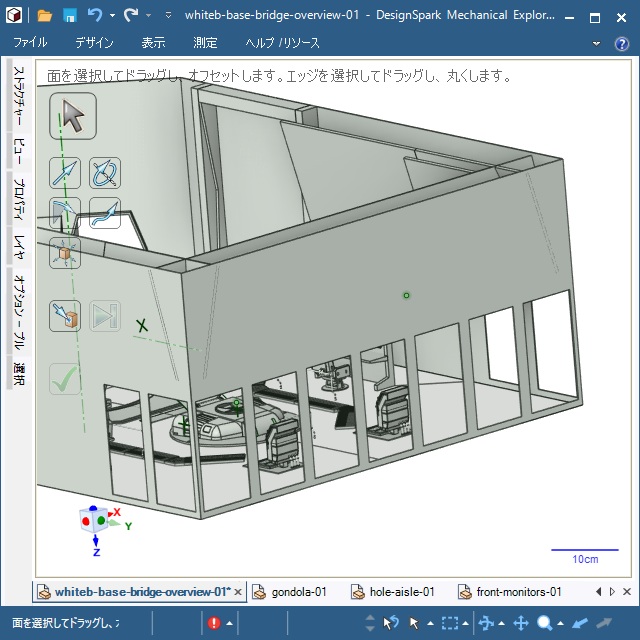Switch to the 表示 ribbon tab
The height and width of the screenshot is (640, 640).
(153, 42)
